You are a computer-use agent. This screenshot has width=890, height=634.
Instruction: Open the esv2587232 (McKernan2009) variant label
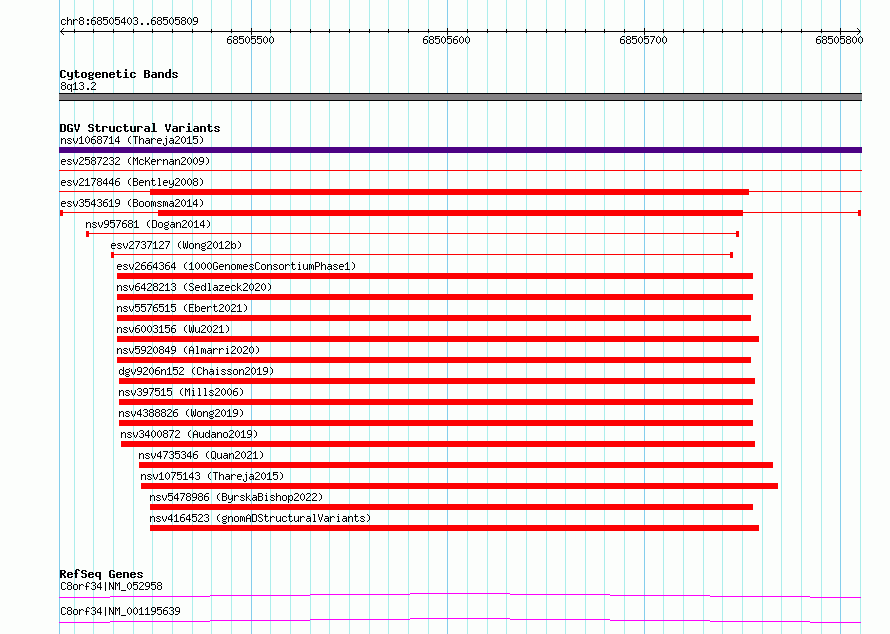pos(135,161)
